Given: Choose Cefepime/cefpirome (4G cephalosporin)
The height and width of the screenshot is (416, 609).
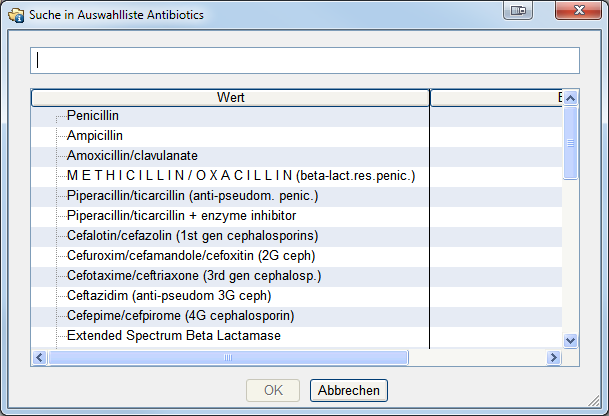Looking at the screenshot, I should (x=179, y=316).
